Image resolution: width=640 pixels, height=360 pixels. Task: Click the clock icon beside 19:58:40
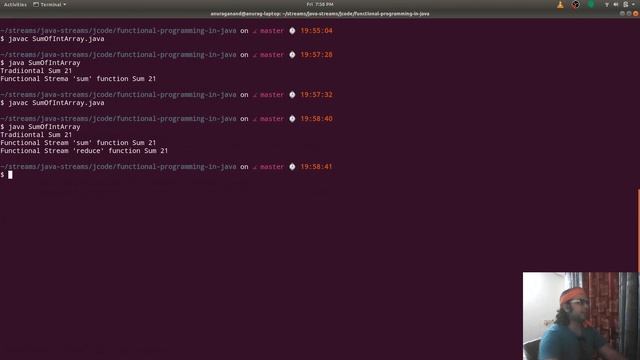[x=292, y=119]
